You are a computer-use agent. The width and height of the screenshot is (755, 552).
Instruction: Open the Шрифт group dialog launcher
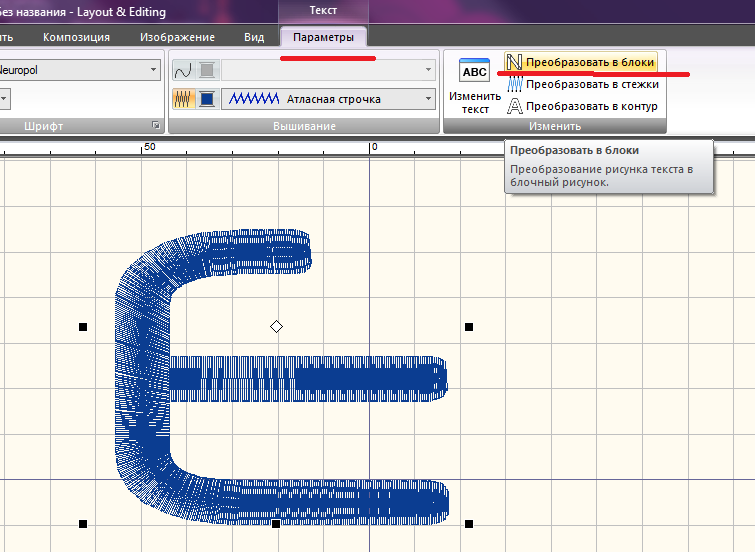[155, 126]
